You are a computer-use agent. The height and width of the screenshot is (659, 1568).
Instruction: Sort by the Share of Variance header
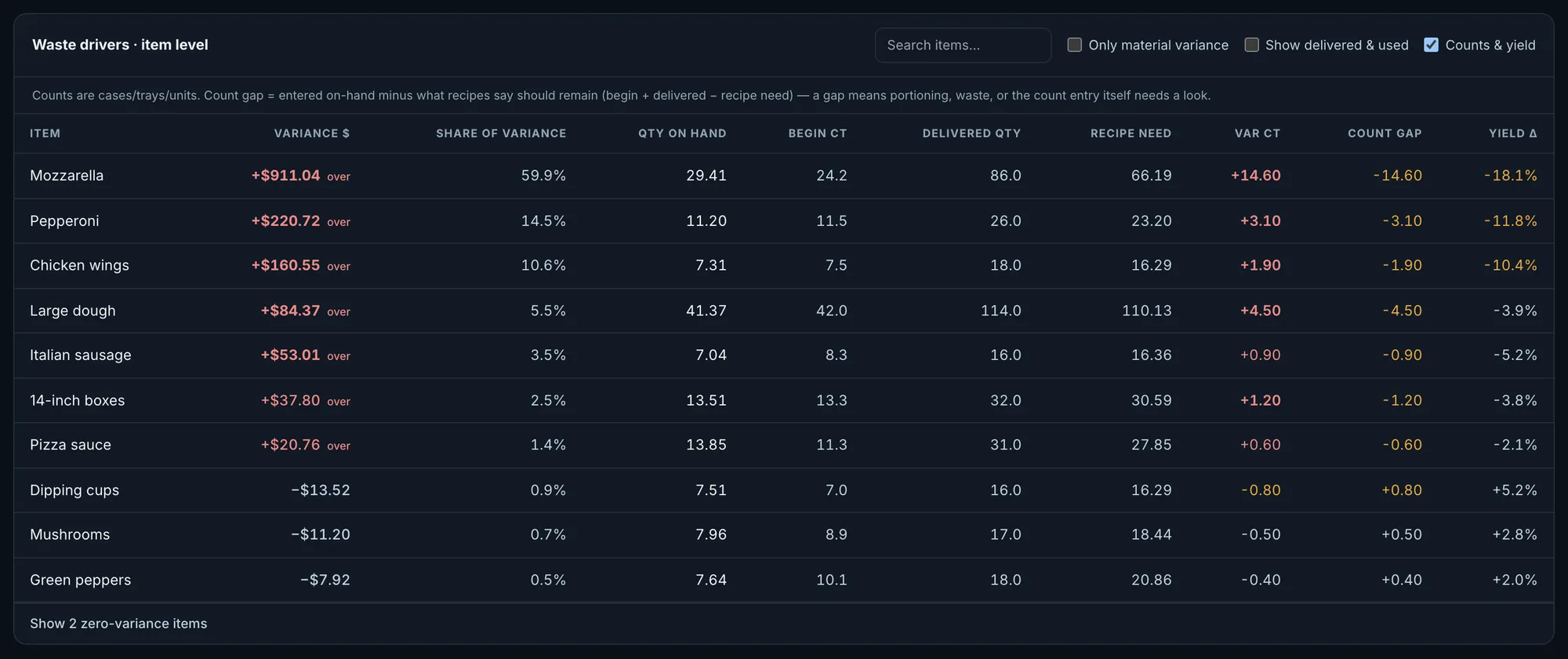point(501,133)
